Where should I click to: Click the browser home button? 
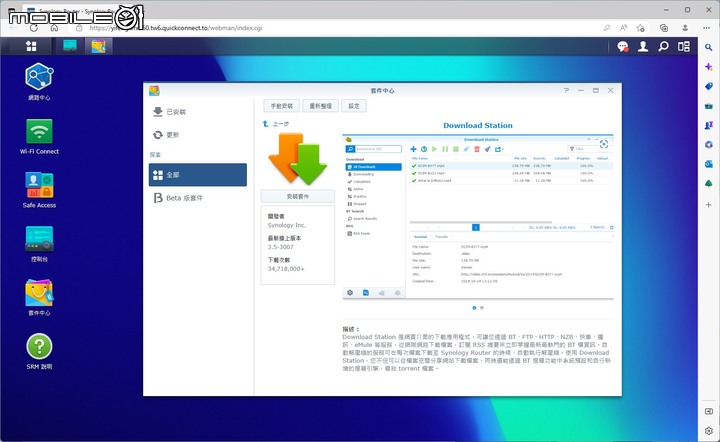pos(54,28)
